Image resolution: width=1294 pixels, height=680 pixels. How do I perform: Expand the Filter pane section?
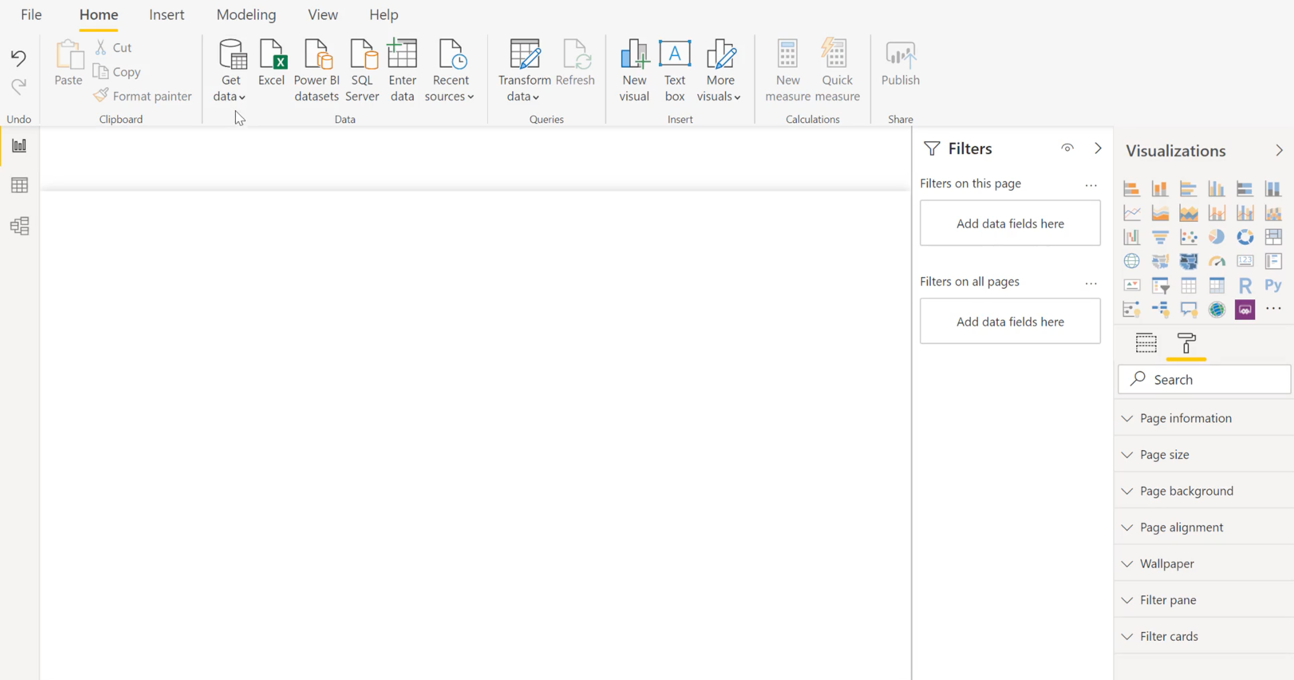1204,600
